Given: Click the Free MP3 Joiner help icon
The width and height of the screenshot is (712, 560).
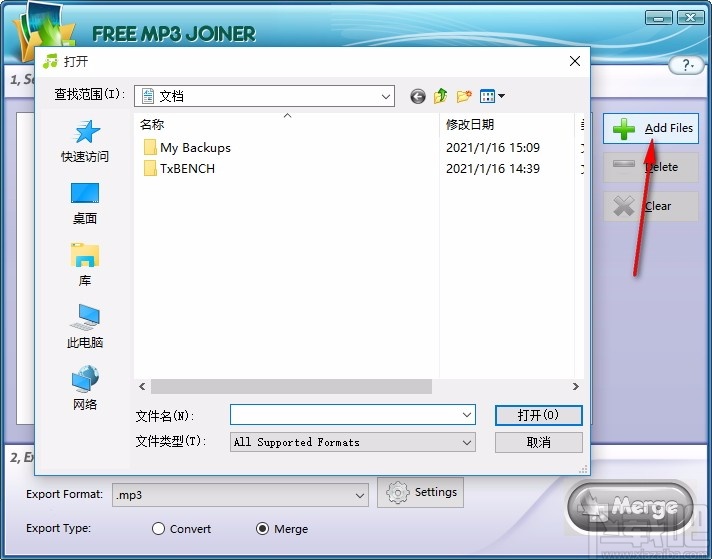Looking at the screenshot, I should tap(687, 65).
